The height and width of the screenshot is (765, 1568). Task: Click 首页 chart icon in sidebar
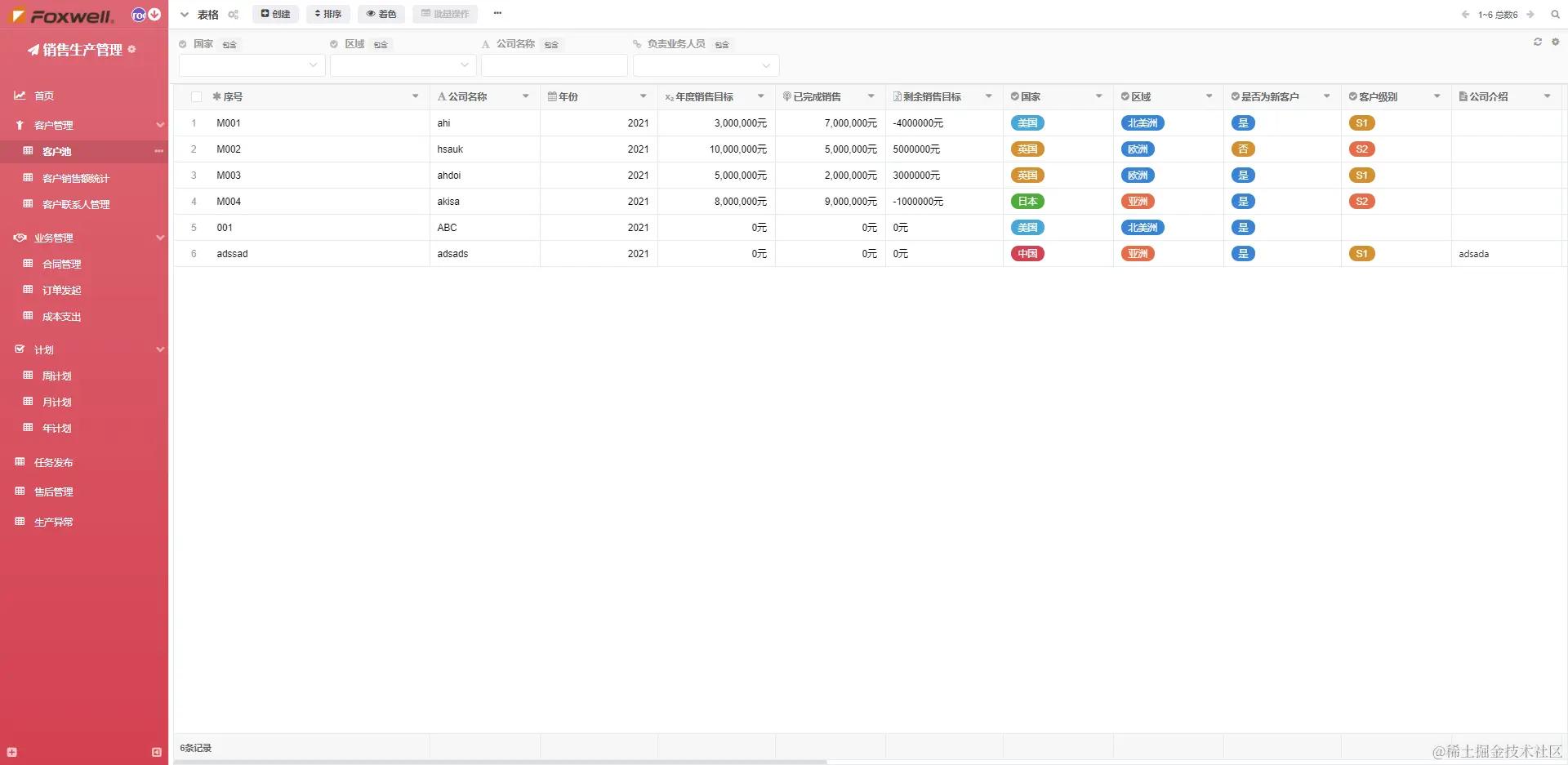point(20,96)
